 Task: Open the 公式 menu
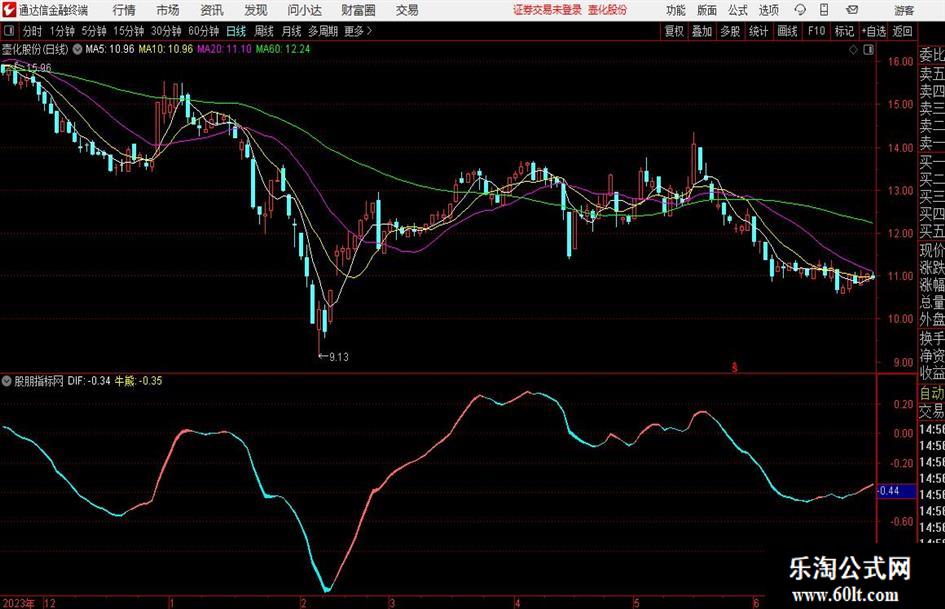coord(737,10)
